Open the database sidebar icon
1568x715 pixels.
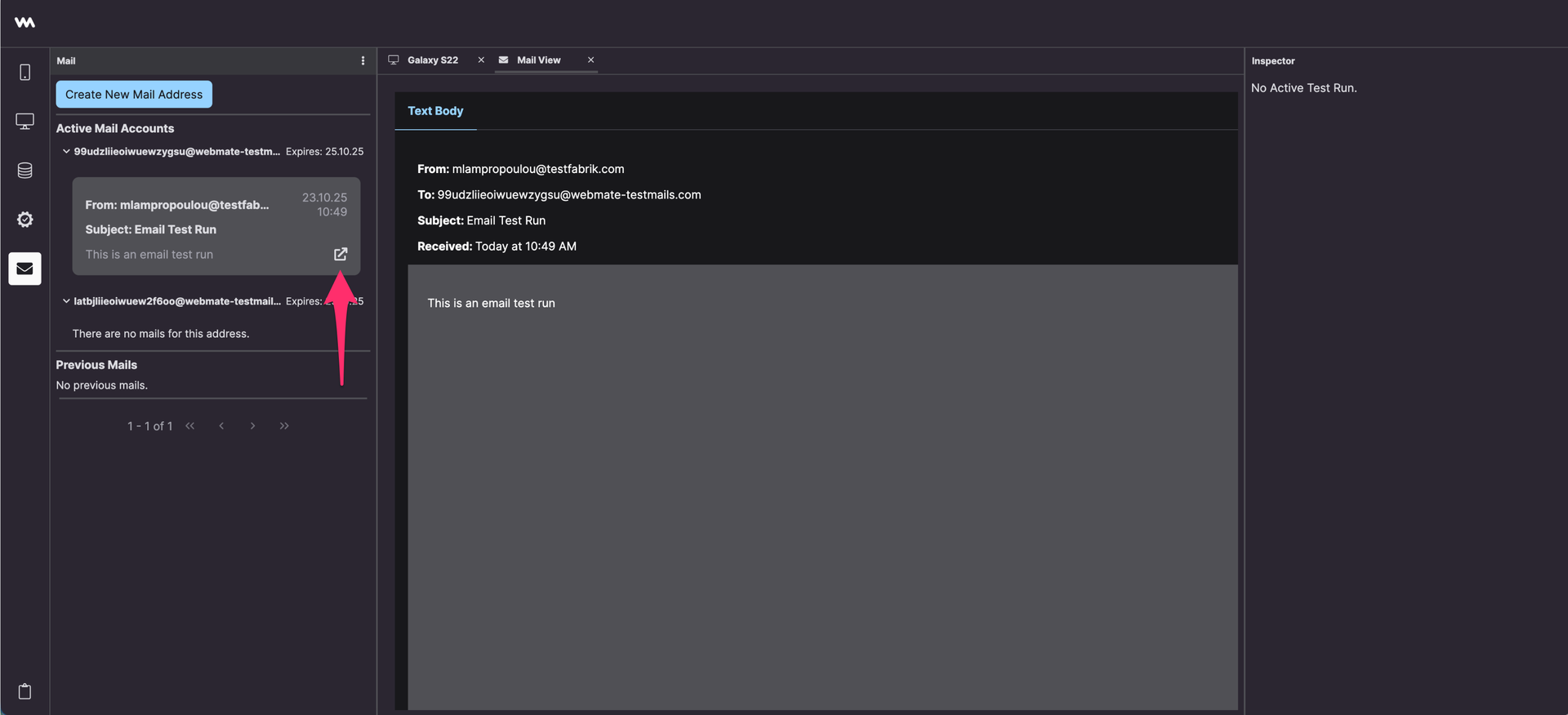point(24,171)
